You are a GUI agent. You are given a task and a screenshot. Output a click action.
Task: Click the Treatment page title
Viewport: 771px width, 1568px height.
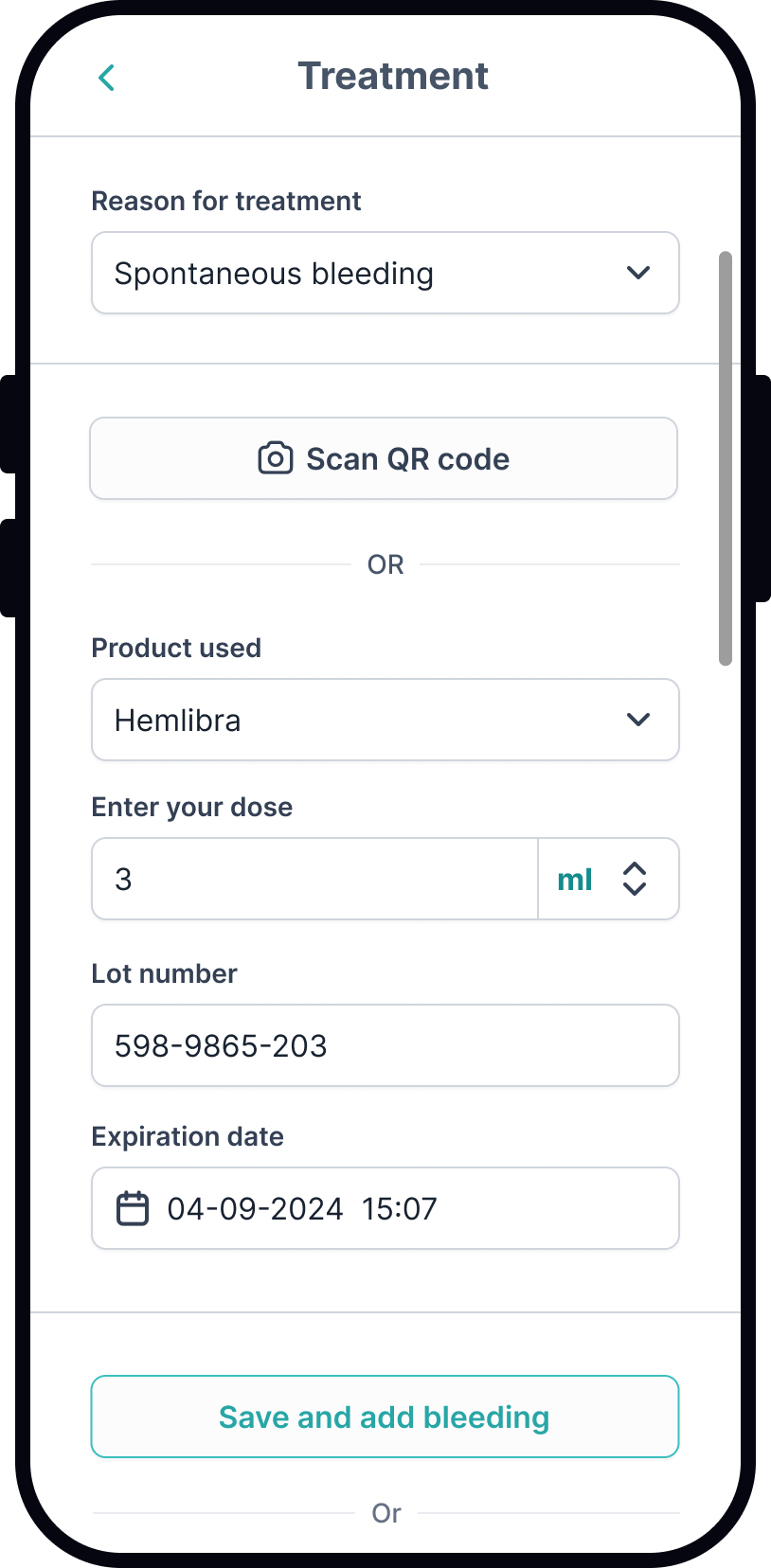(x=393, y=76)
